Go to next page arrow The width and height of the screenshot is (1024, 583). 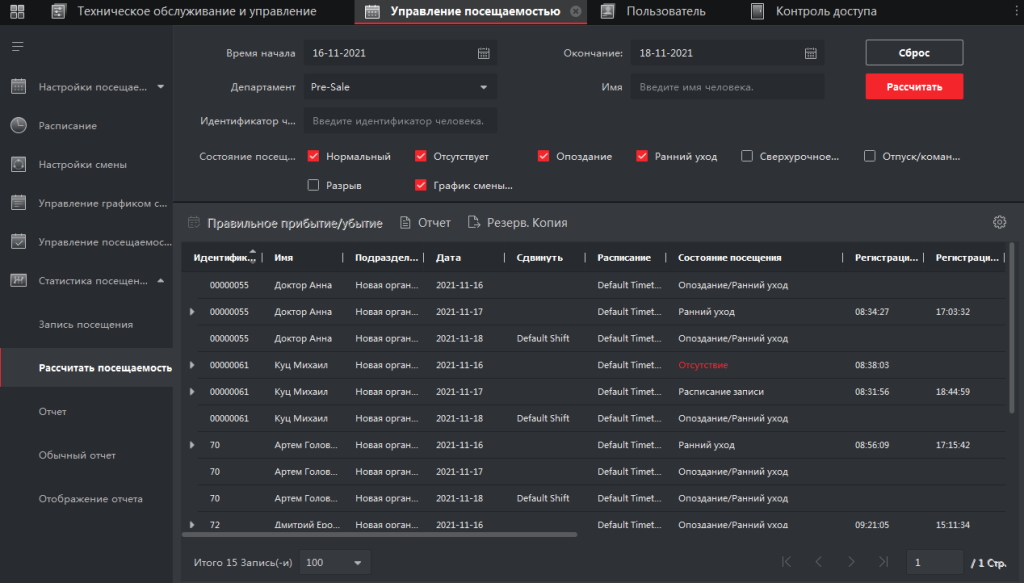[851, 561]
